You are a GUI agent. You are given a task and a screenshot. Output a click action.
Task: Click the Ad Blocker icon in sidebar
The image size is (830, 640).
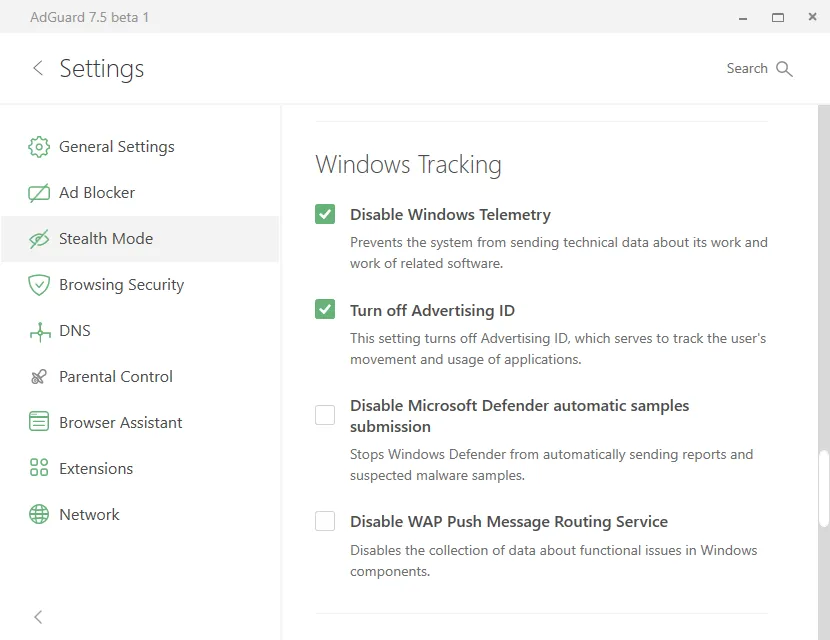point(39,193)
